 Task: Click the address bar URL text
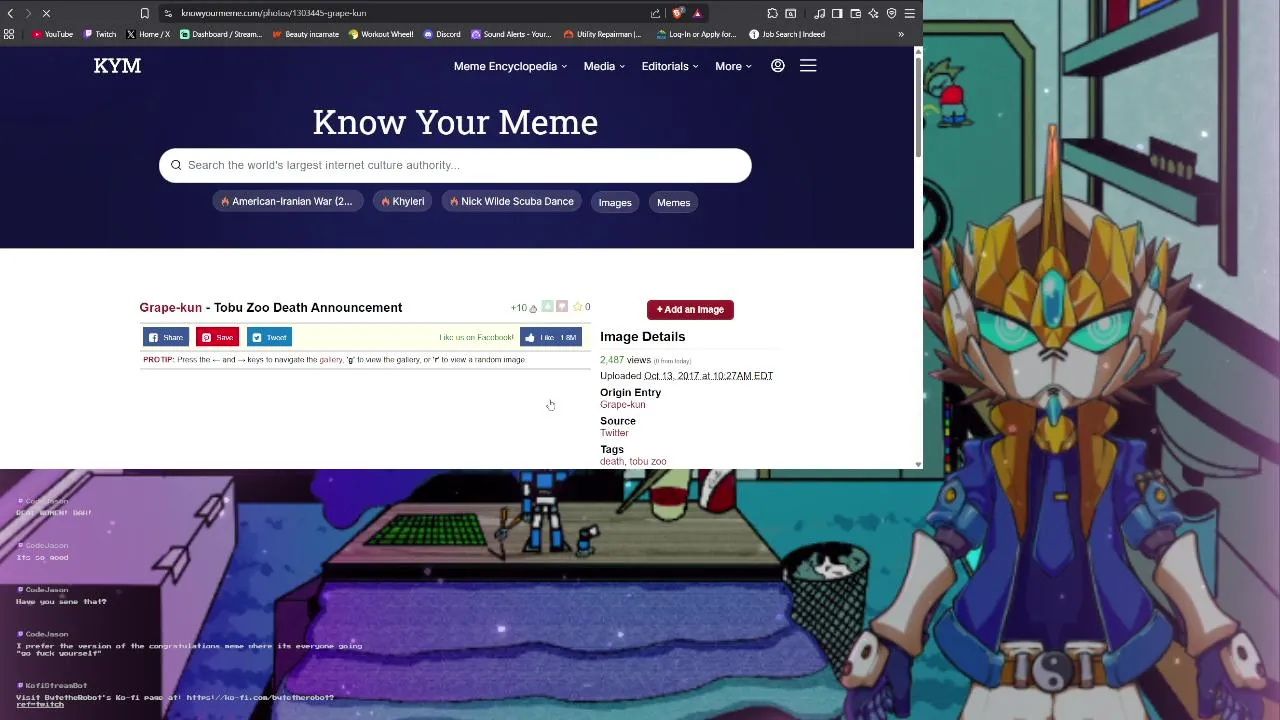(273, 13)
